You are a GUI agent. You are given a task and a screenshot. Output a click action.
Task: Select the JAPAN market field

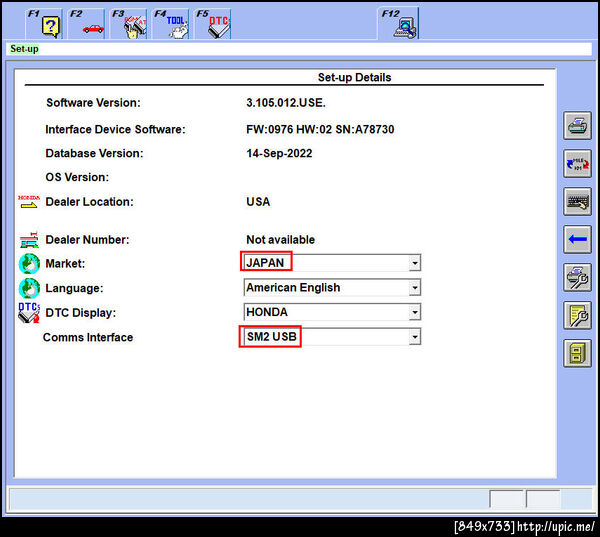(x=332, y=263)
